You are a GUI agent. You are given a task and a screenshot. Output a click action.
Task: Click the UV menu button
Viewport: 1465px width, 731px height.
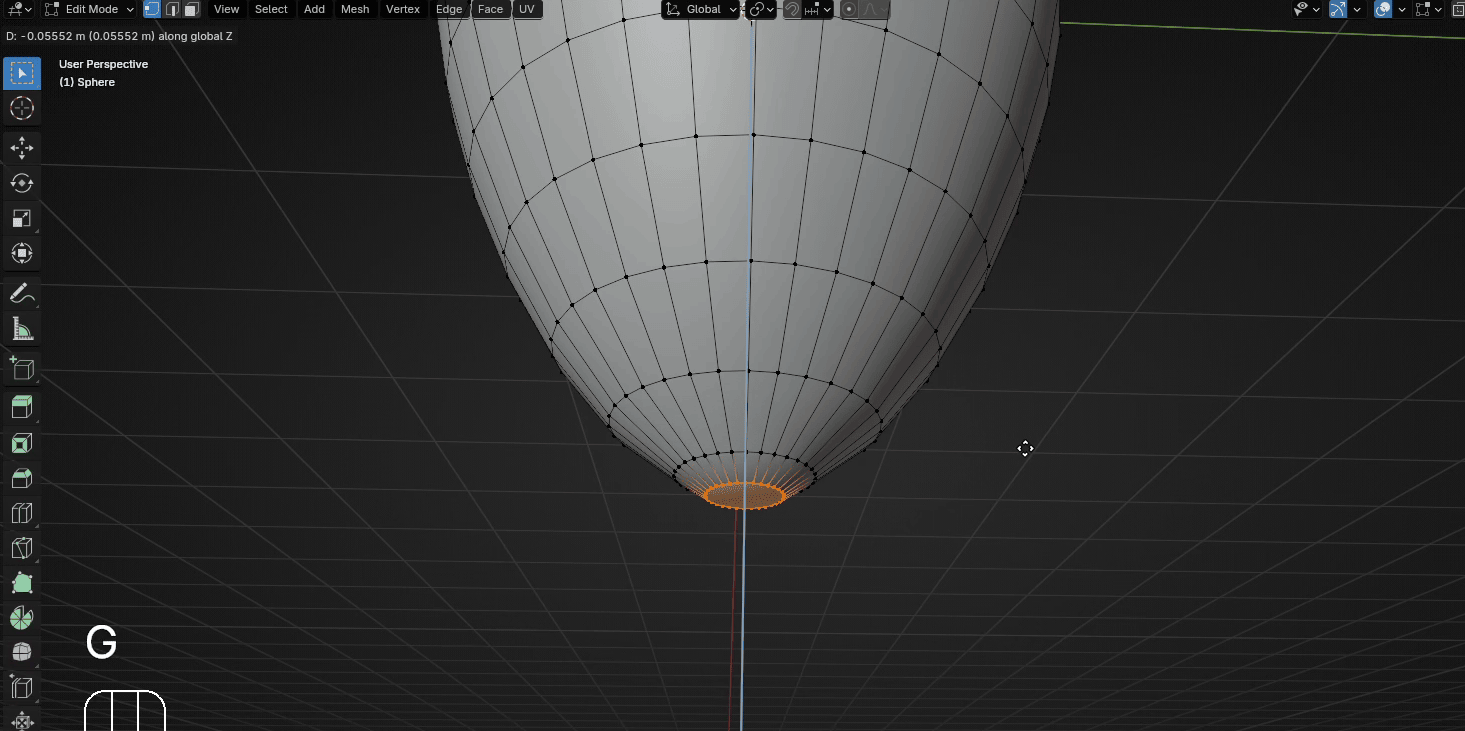(x=527, y=9)
